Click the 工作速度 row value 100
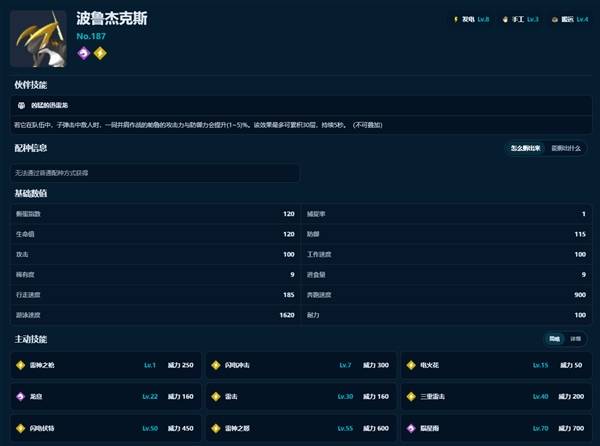The image size is (600, 446). [580, 254]
